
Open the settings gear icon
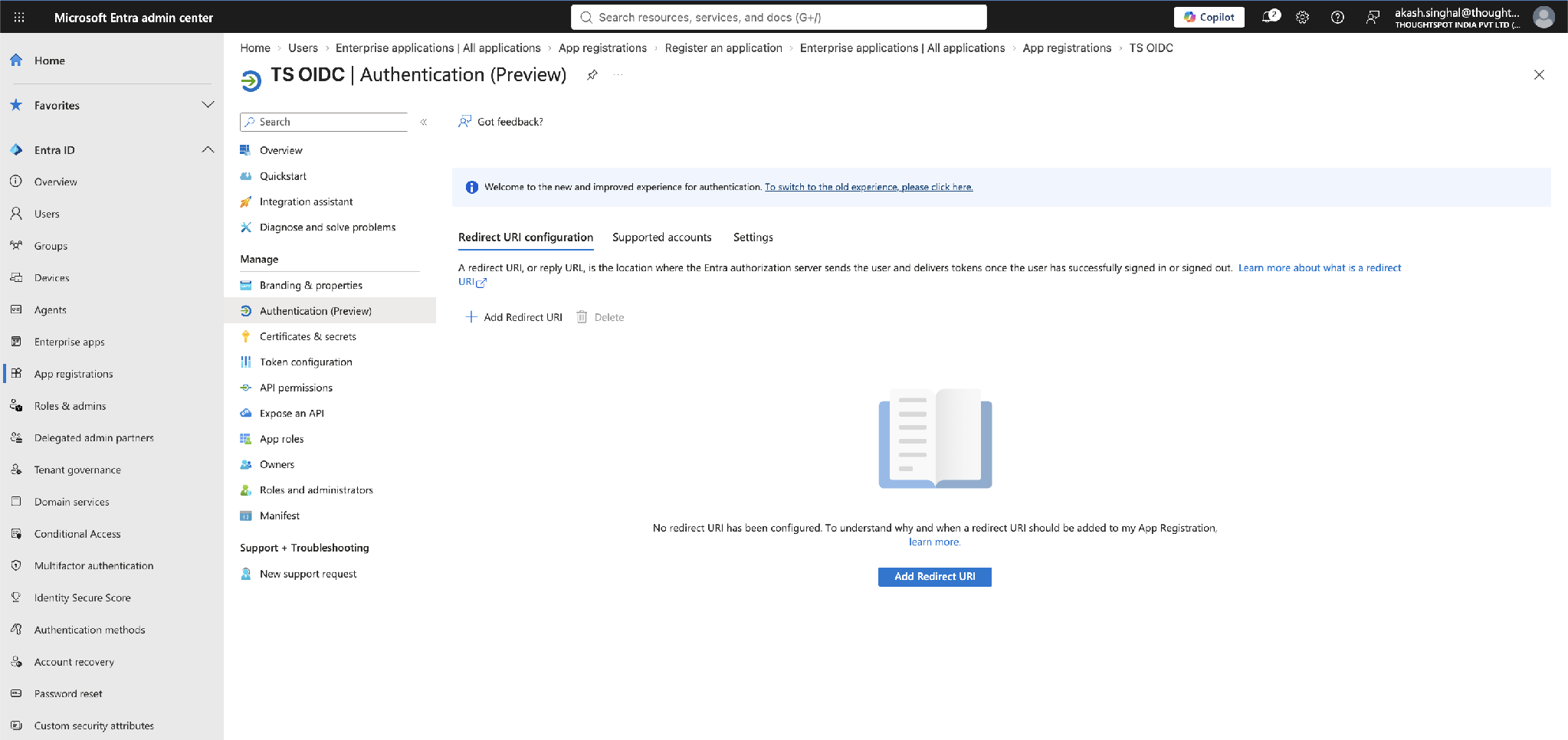coord(1302,17)
